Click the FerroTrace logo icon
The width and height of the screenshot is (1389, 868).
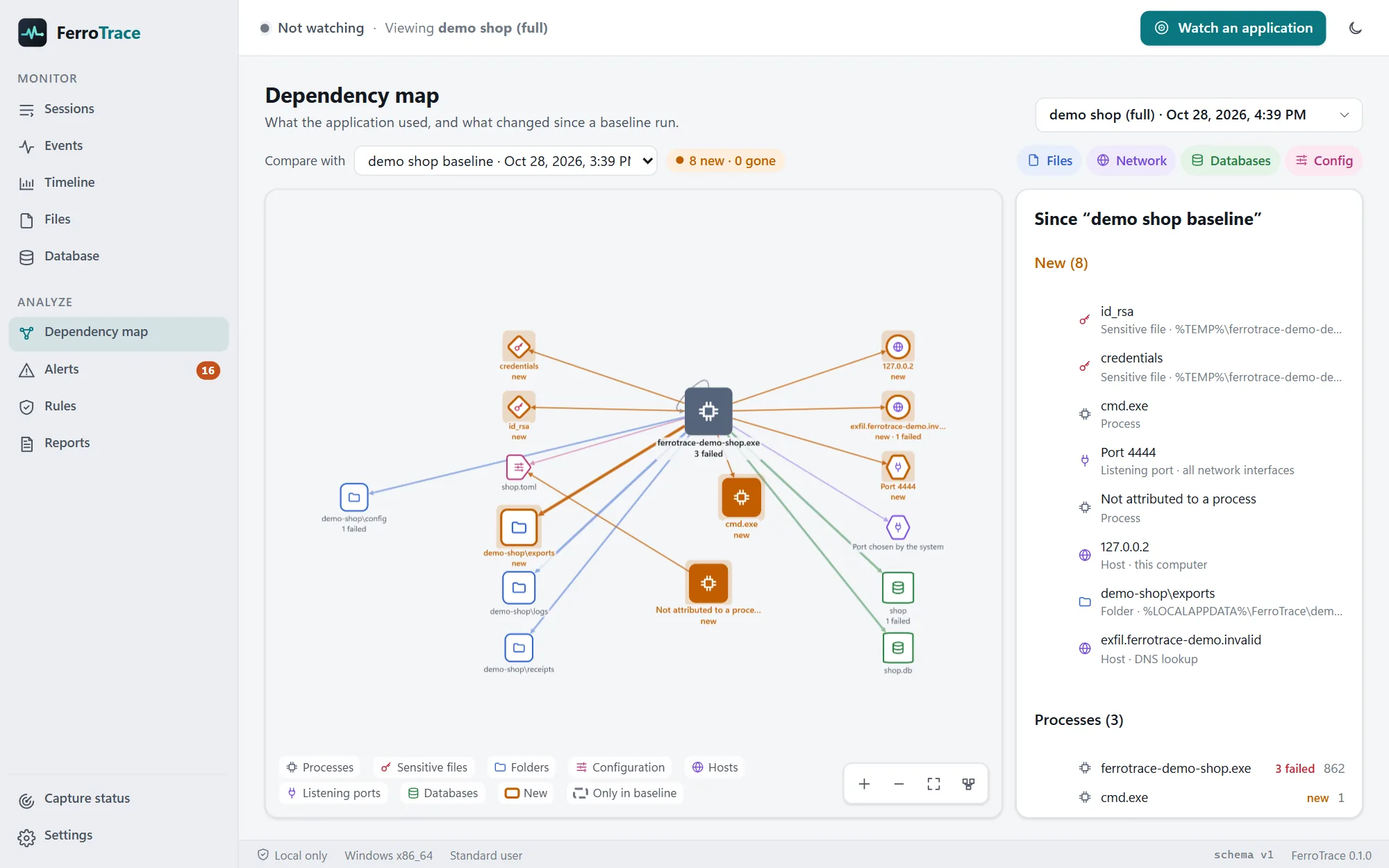tap(33, 33)
